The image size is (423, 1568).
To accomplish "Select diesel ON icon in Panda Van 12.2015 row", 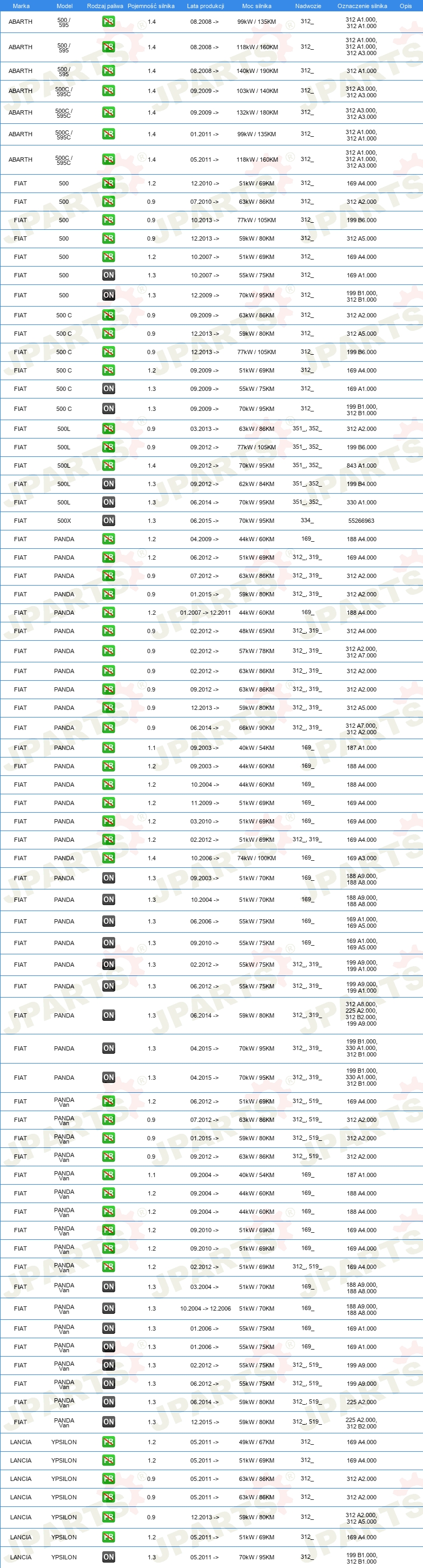I will coord(108,1422).
